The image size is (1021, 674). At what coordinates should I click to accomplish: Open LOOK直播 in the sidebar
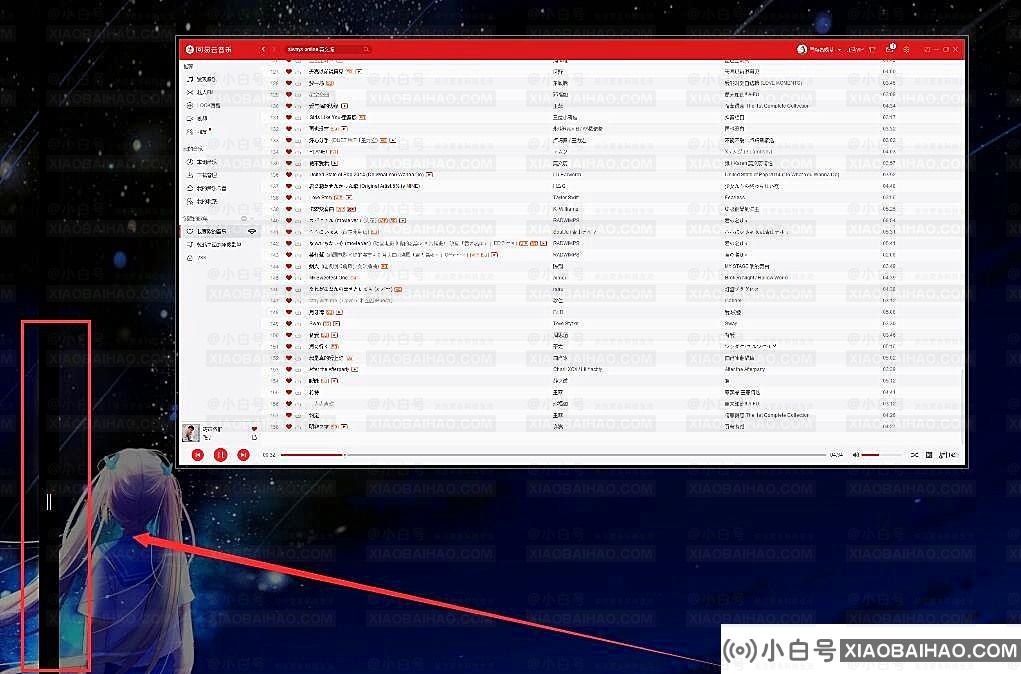point(204,105)
